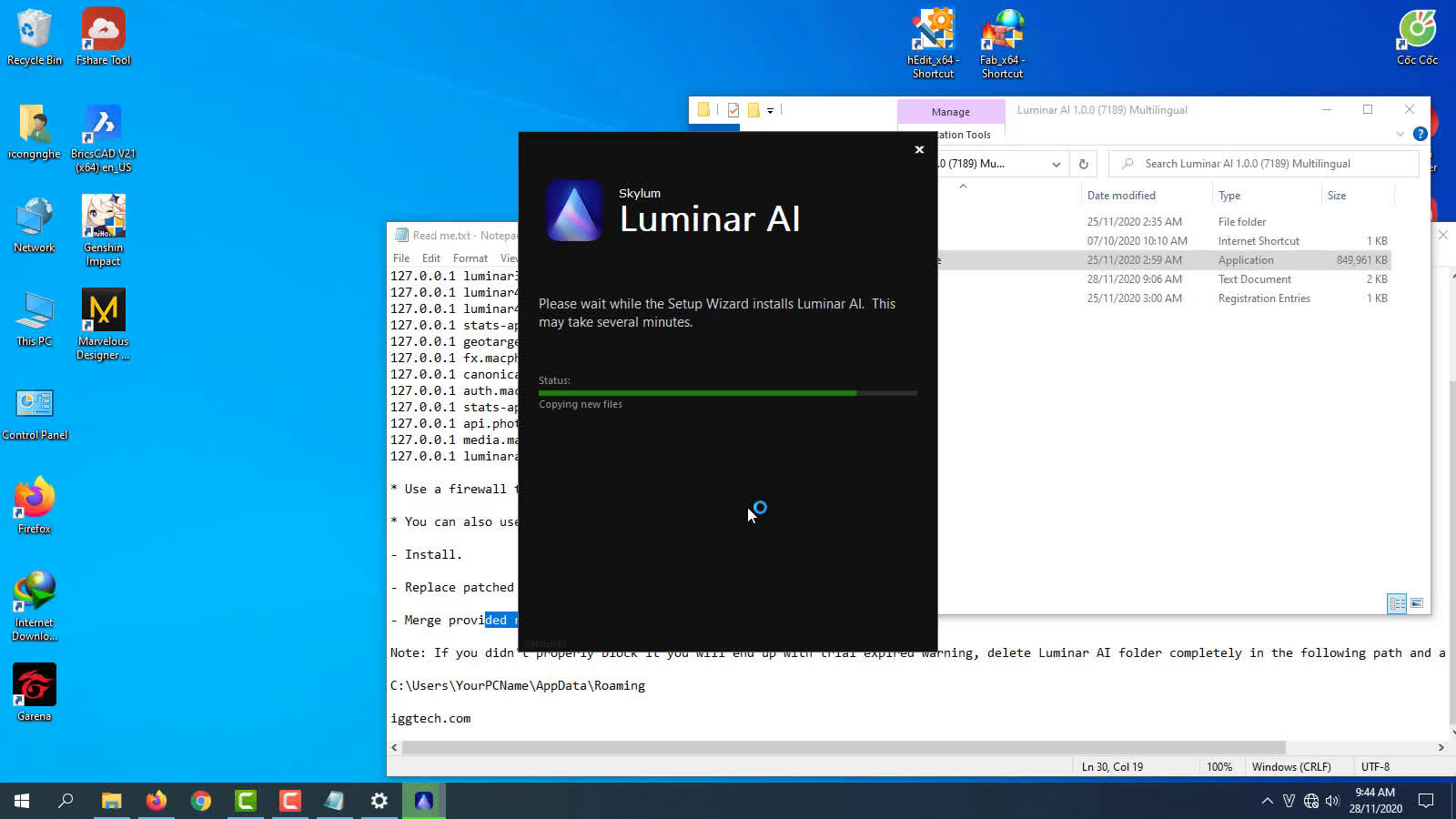Open Chrome from taskbar
The height and width of the screenshot is (819, 1456).
pyautogui.click(x=201, y=801)
